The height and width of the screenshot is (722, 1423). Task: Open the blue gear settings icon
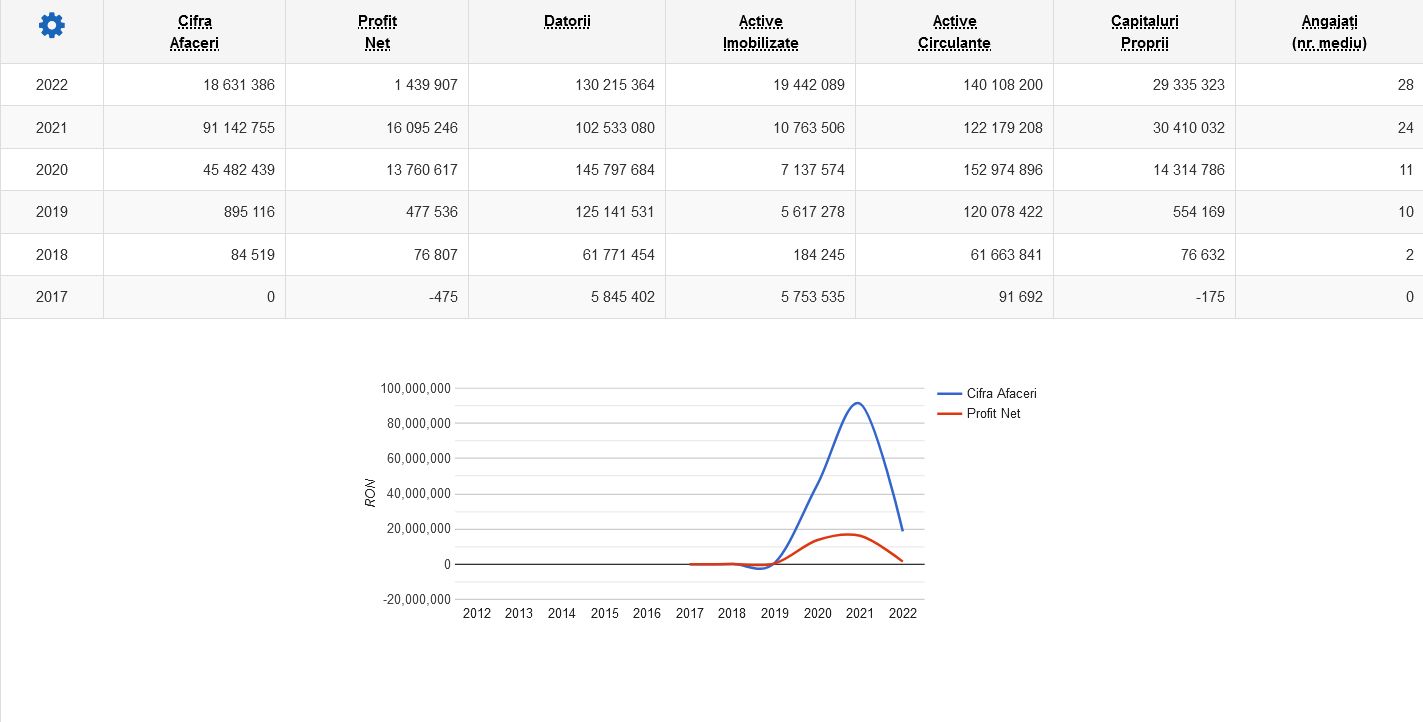[x=51, y=27]
